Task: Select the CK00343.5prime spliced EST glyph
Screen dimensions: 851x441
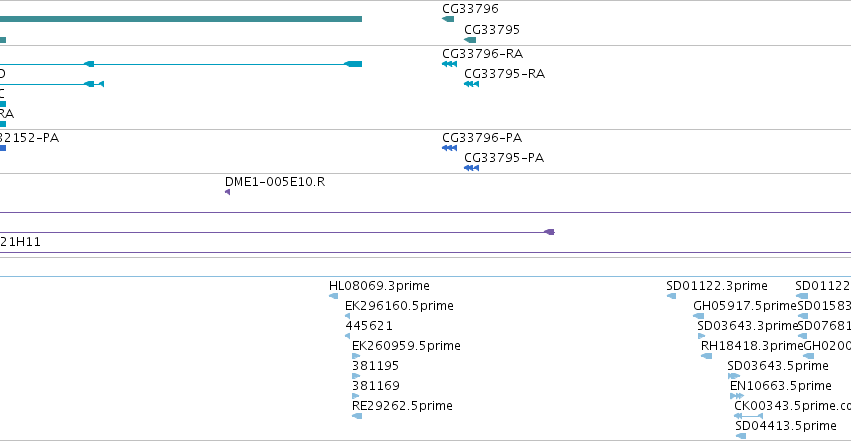Action: pyautogui.click(x=748, y=416)
